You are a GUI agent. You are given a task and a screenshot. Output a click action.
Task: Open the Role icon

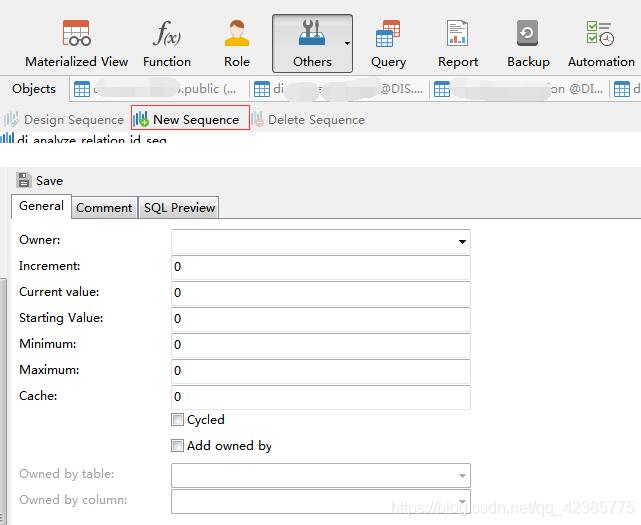(x=237, y=43)
